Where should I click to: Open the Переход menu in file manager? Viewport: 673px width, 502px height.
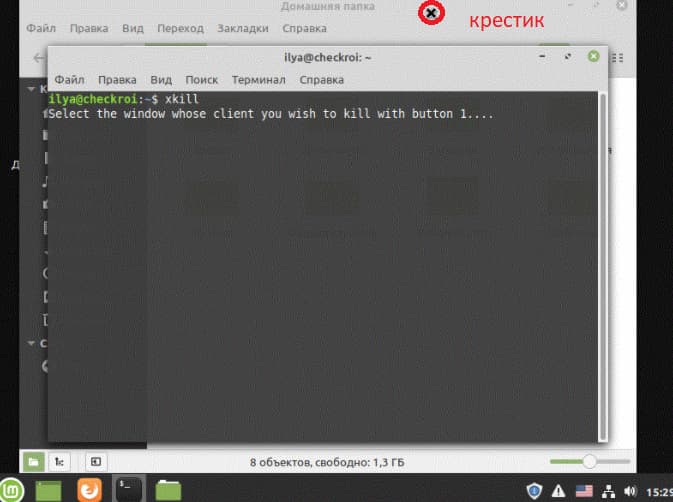pos(180,28)
